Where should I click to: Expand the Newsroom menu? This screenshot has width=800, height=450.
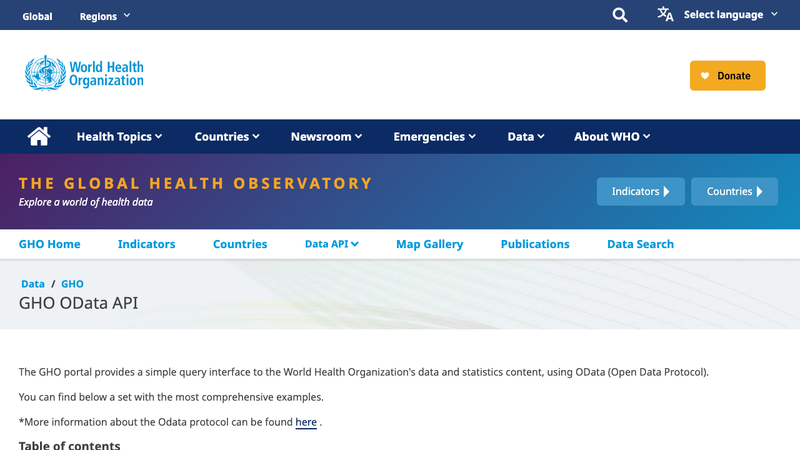[x=327, y=137]
